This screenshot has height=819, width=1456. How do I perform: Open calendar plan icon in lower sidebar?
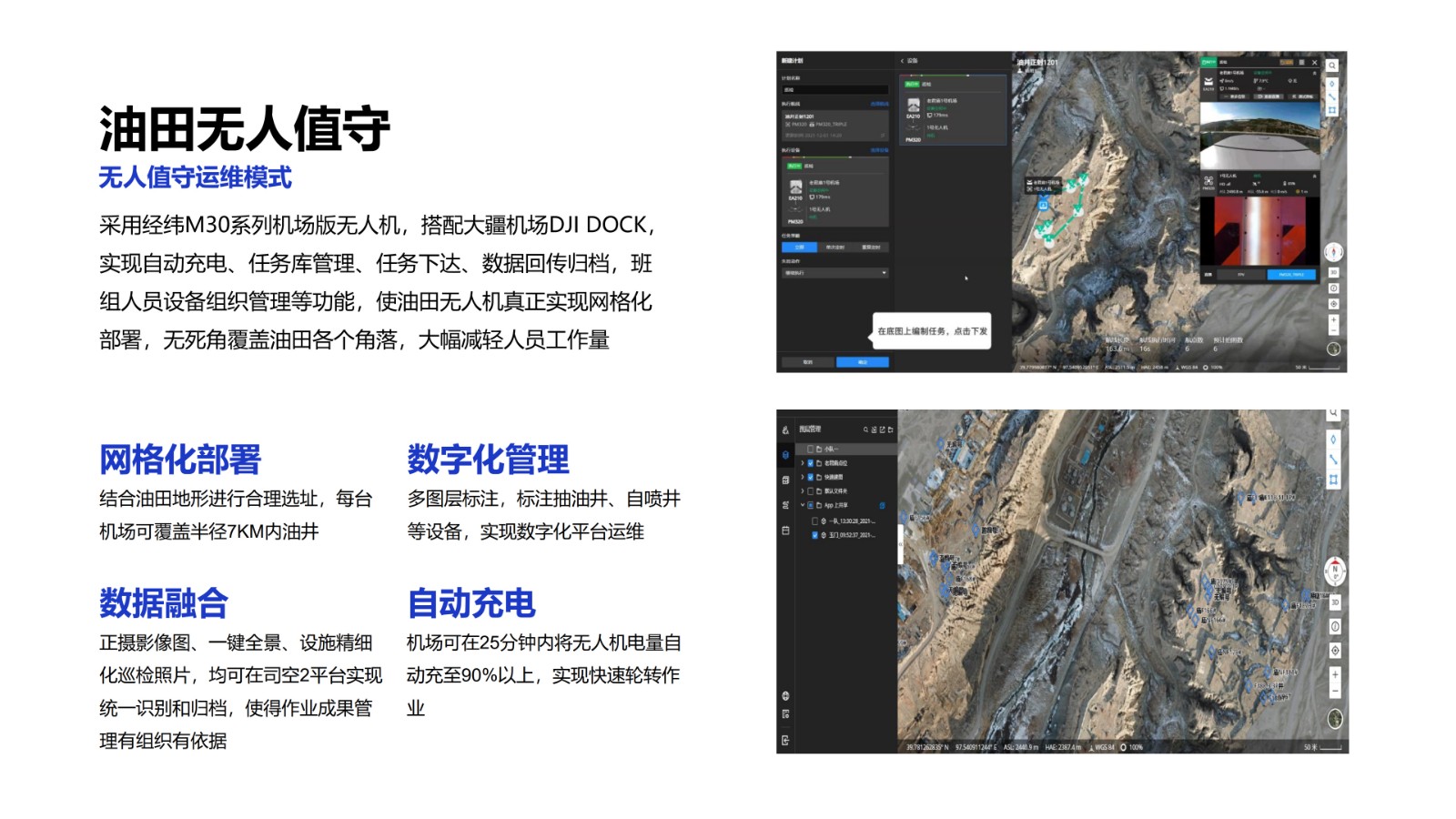(x=785, y=531)
